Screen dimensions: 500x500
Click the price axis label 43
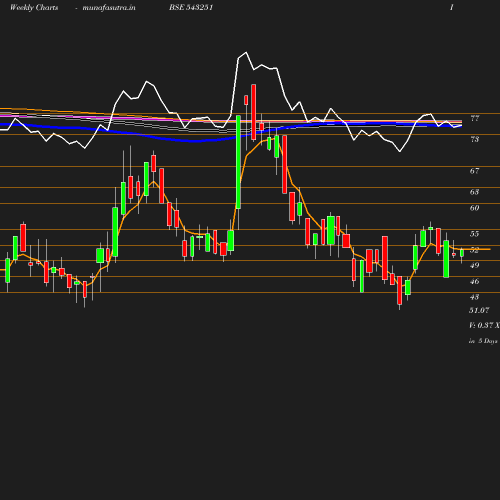(x=475, y=297)
